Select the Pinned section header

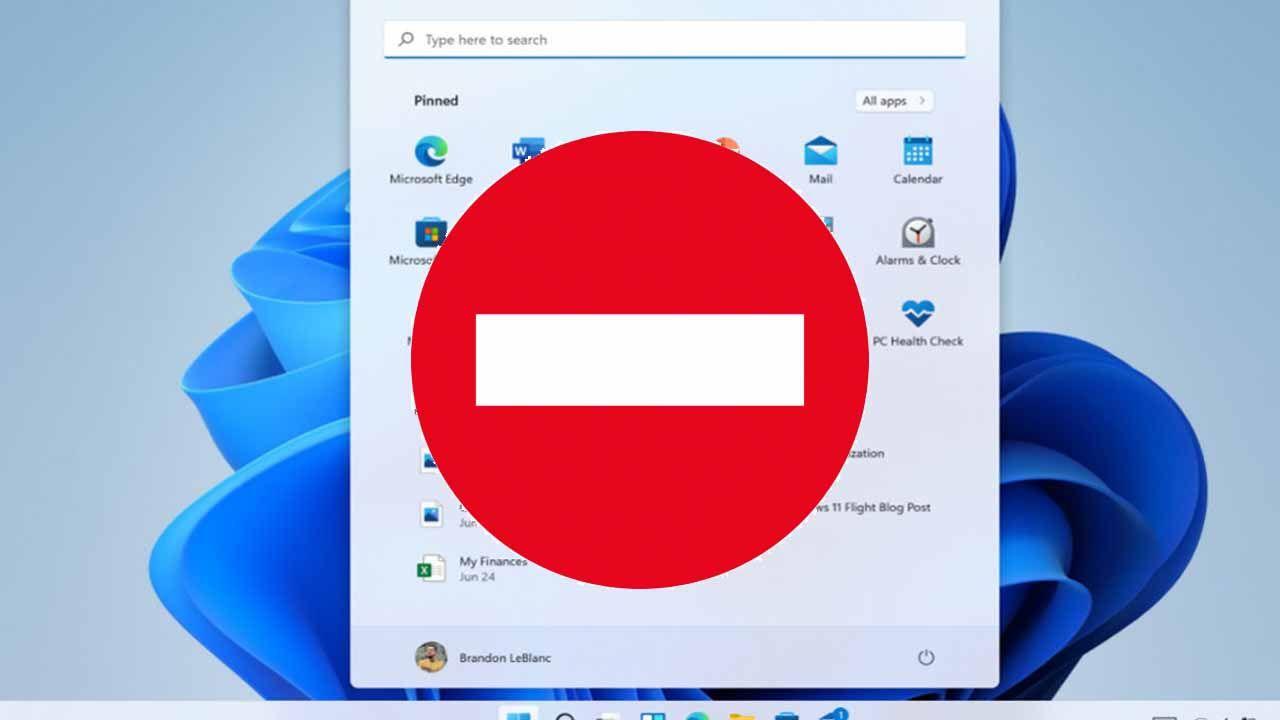pyautogui.click(x=436, y=100)
